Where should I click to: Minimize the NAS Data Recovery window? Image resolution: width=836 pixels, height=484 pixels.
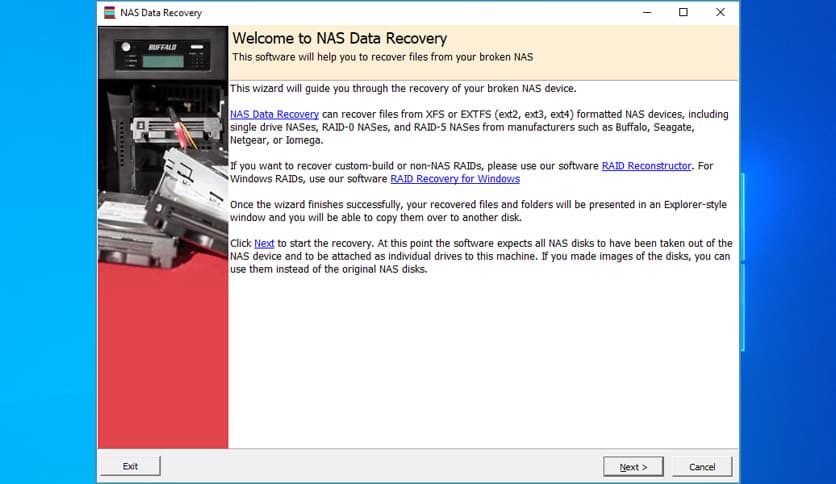pyautogui.click(x=647, y=12)
